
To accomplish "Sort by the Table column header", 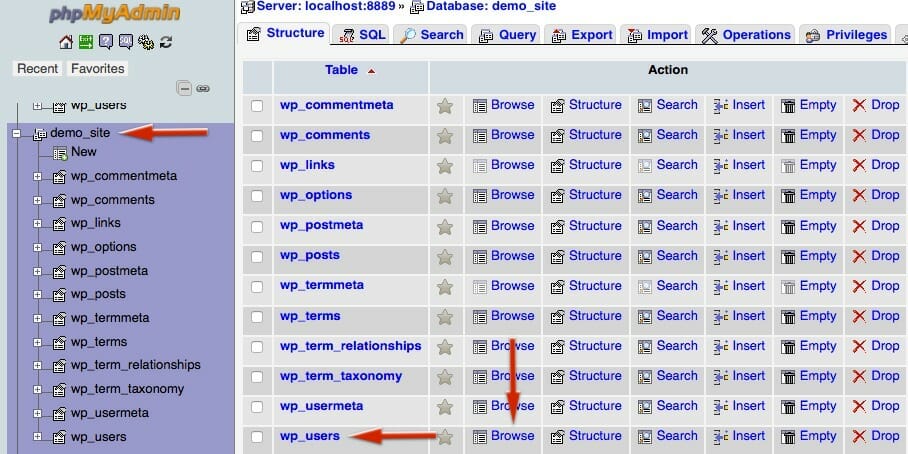I will tap(342, 70).
